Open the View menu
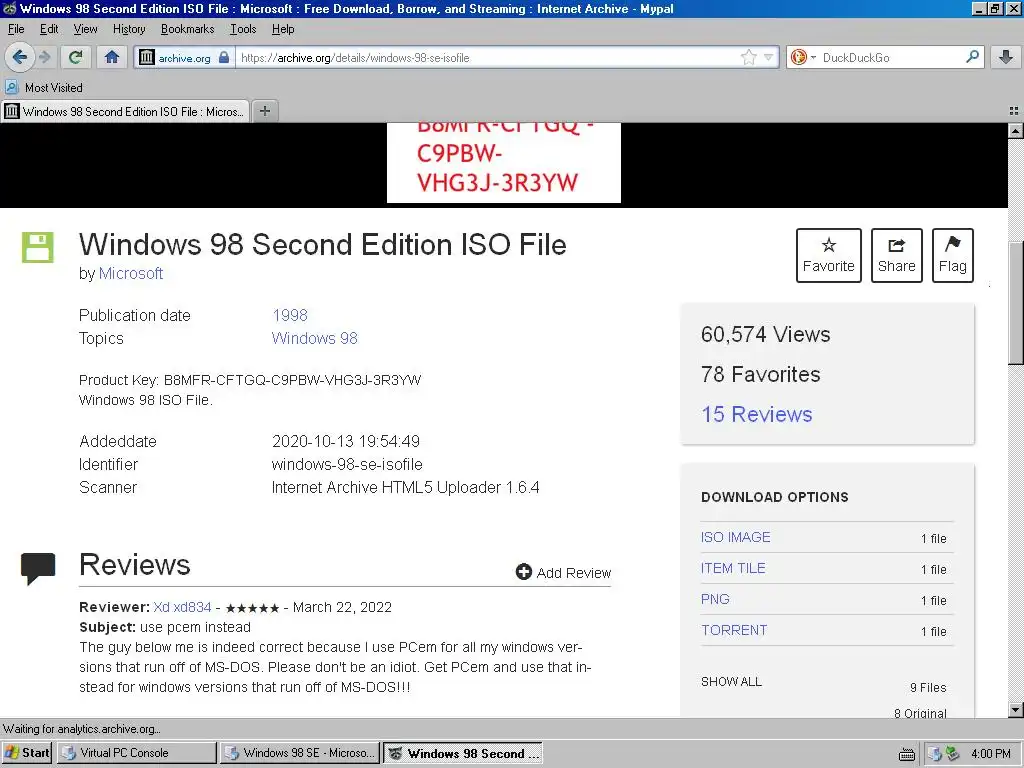Image resolution: width=1024 pixels, height=768 pixels. tap(85, 29)
